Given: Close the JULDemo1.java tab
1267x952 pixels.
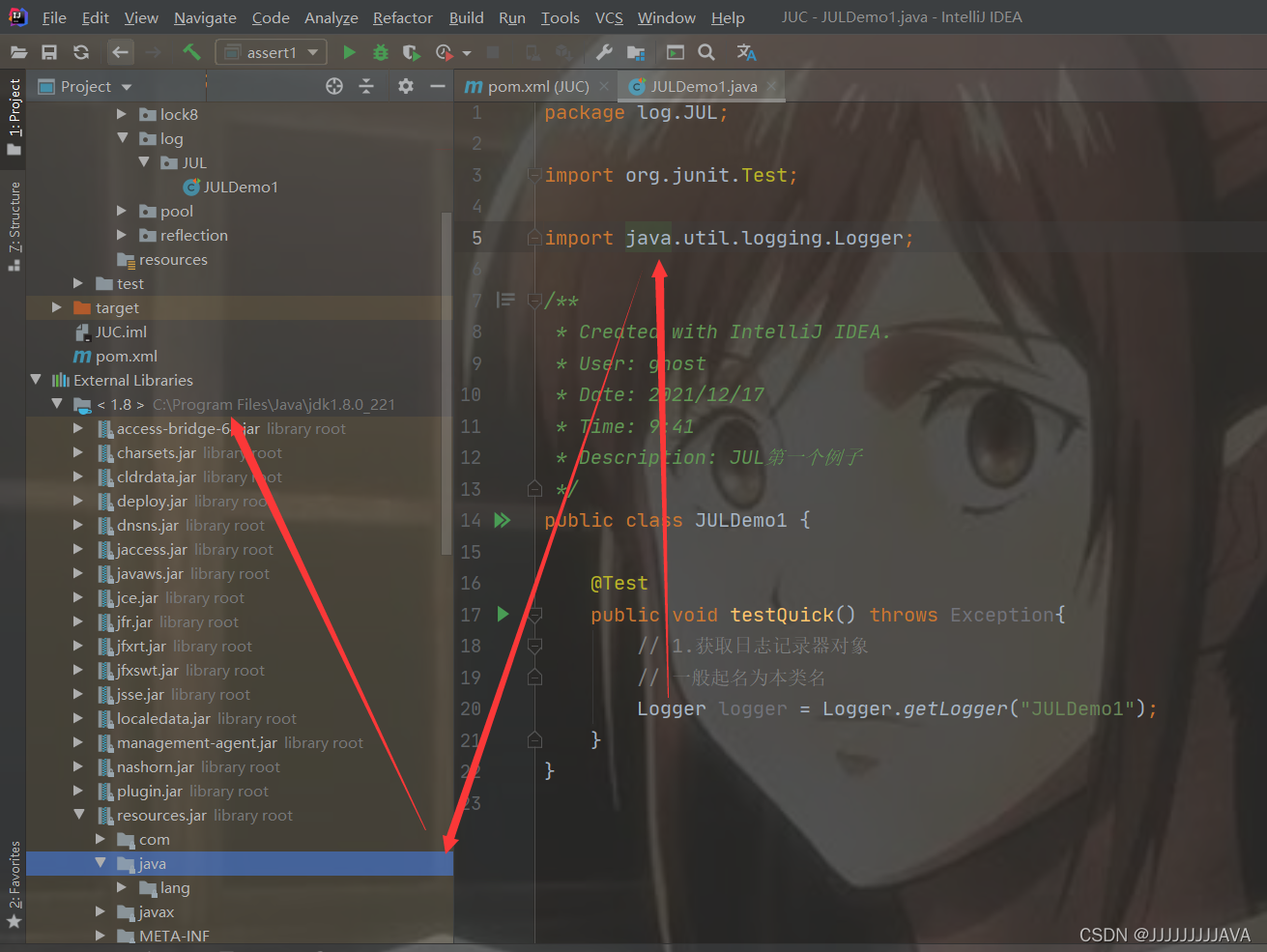Looking at the screenshot, I should [771, 86].
